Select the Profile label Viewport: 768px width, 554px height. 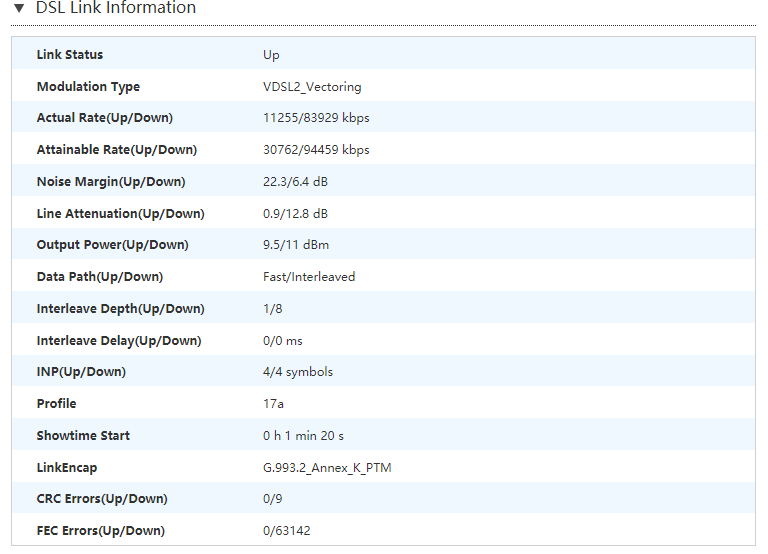tap(56, 404)
